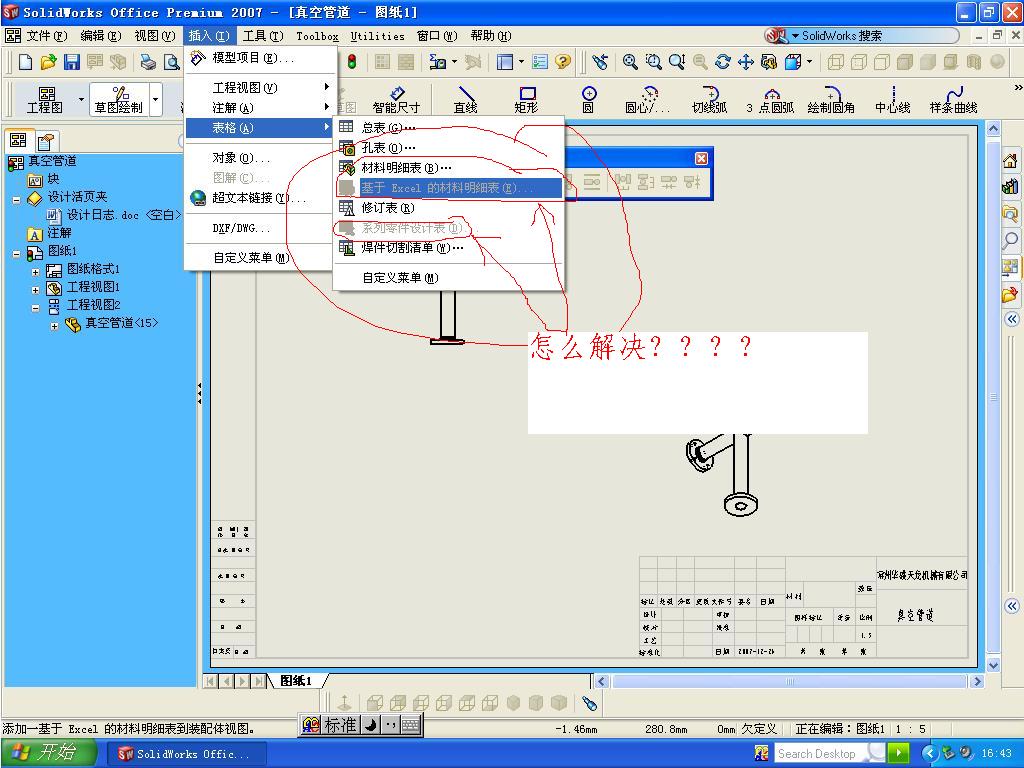Image resolution: width=1024 pixels, height=768 pixels.
Task: Select the 样条曲线 spline tool
Action: [953, 99]
